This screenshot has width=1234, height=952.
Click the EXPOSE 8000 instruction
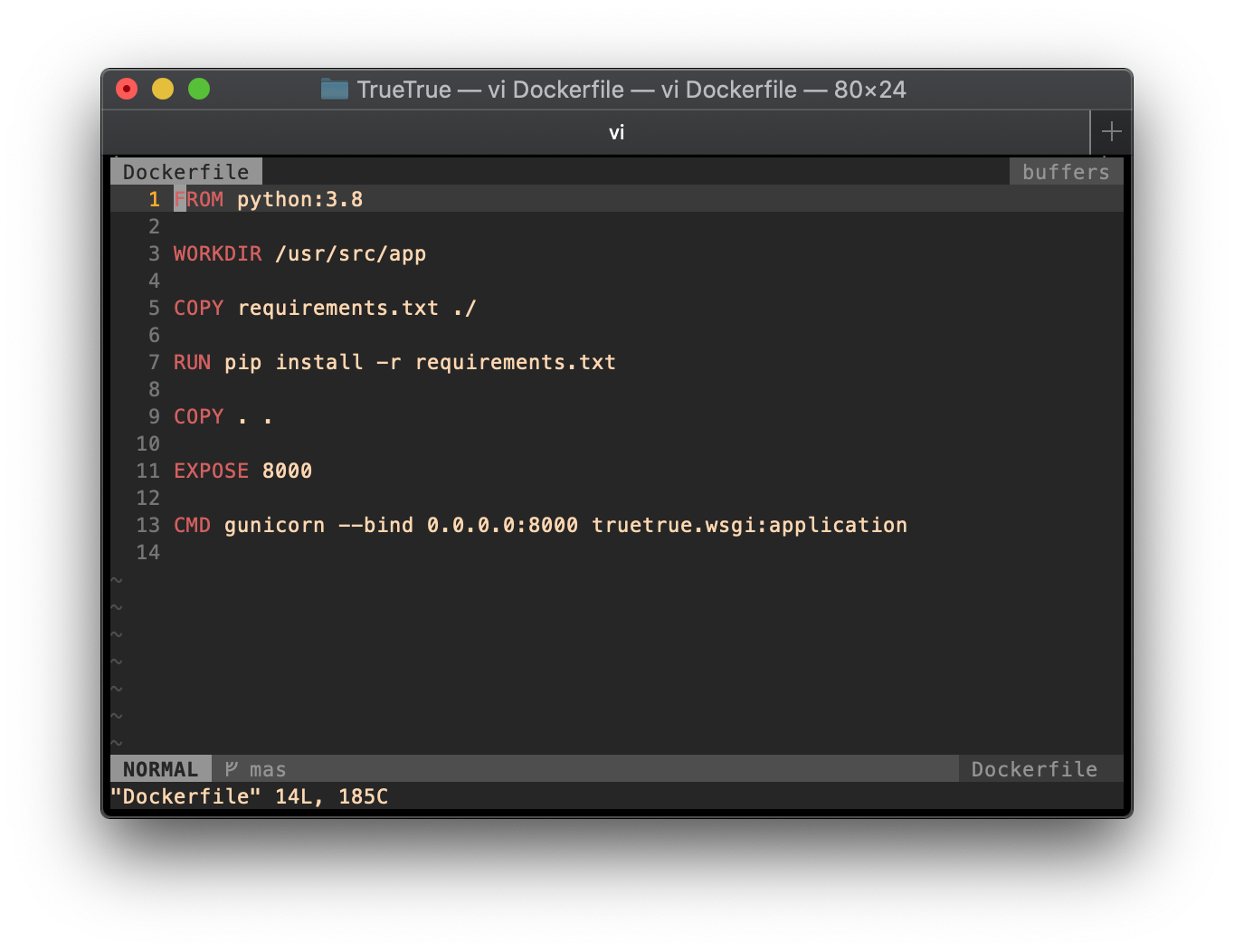[x=242, y=471]
